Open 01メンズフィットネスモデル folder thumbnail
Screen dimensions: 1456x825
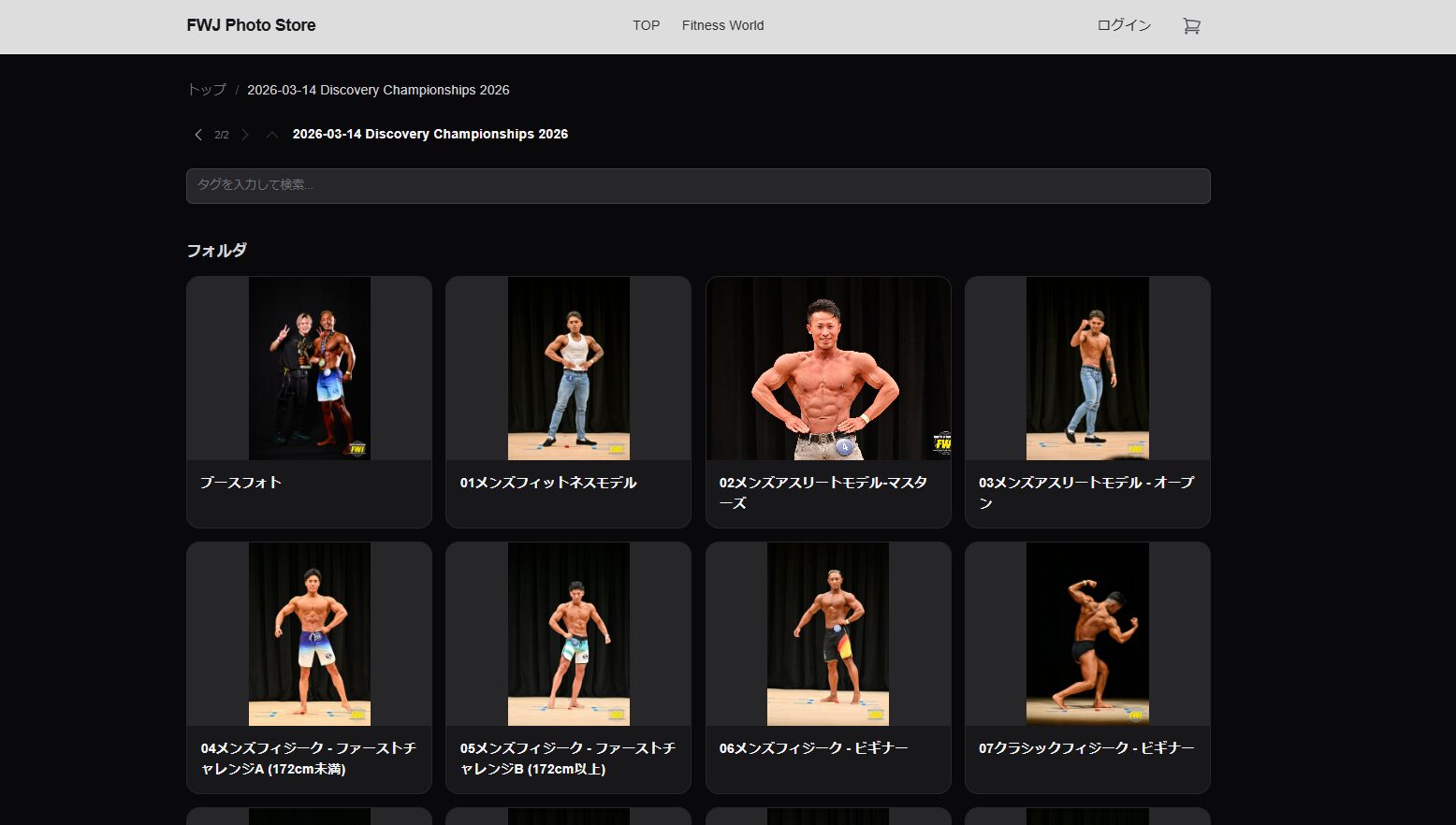pyautogui.click(x=568, y=369)
